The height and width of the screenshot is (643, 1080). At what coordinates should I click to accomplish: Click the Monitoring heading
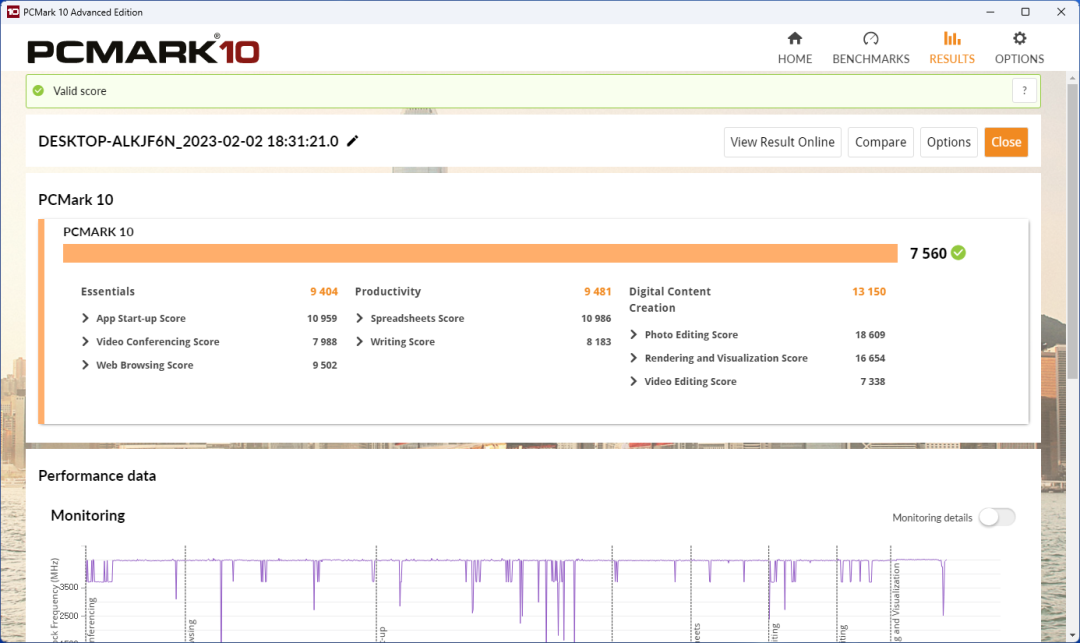pos(88,516)
